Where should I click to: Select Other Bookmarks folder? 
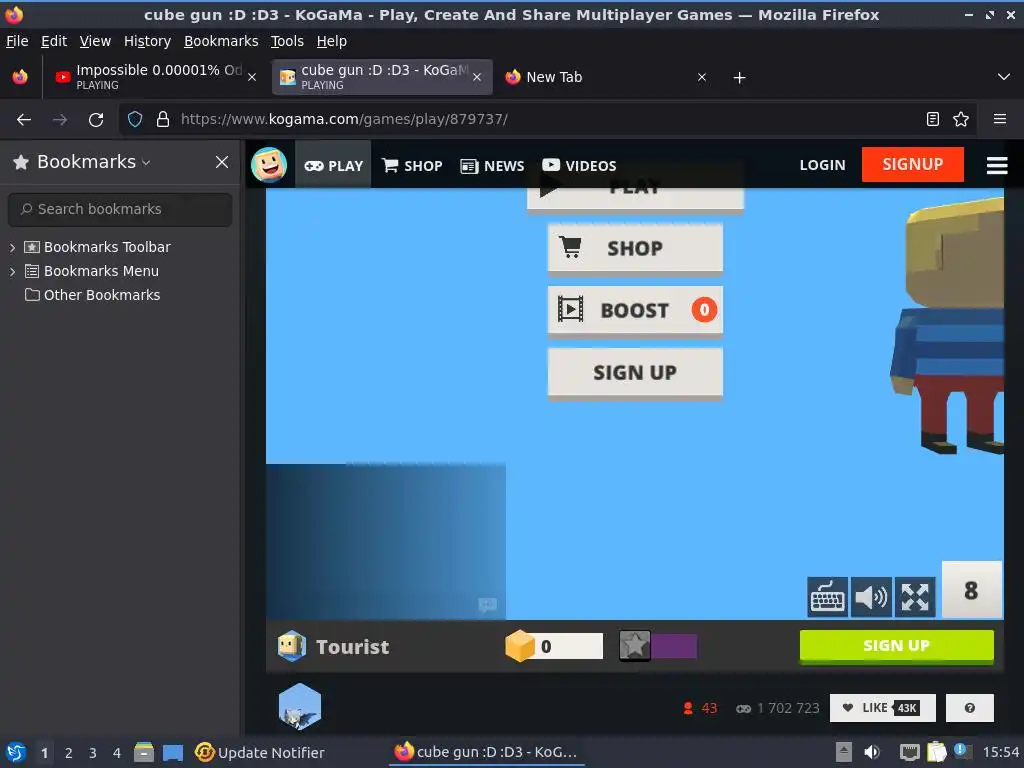point(92,295)
